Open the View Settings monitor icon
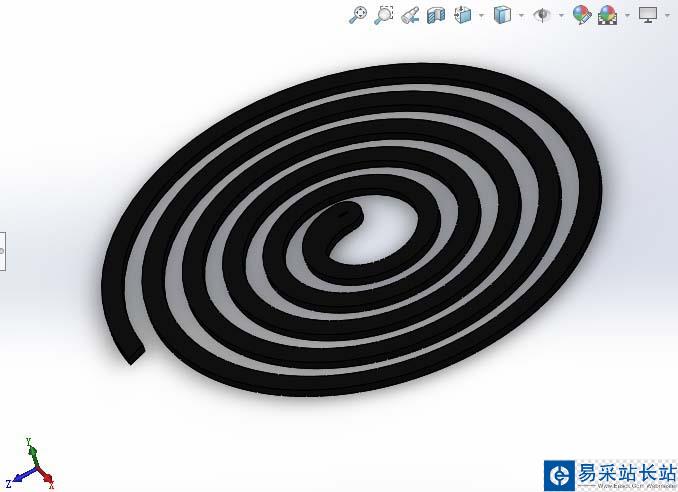 click(x=648, y=15)
